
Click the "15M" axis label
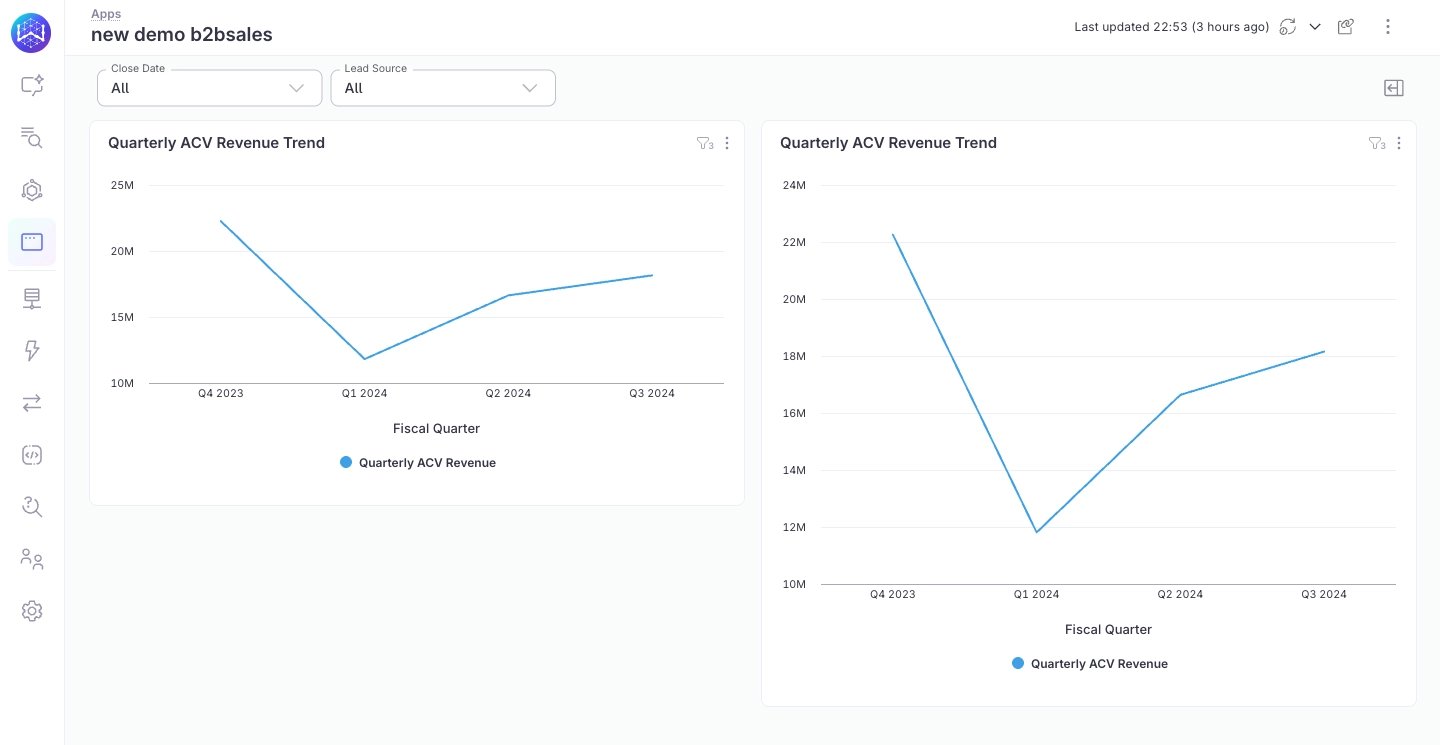[122, 317]
